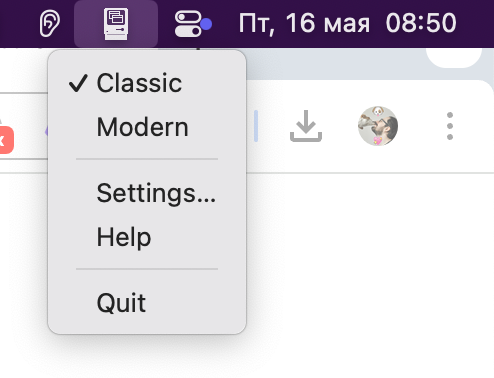The image size is (494, 378).
Task: Click the browser downloads arrow icon
Action: coord(306,126)
